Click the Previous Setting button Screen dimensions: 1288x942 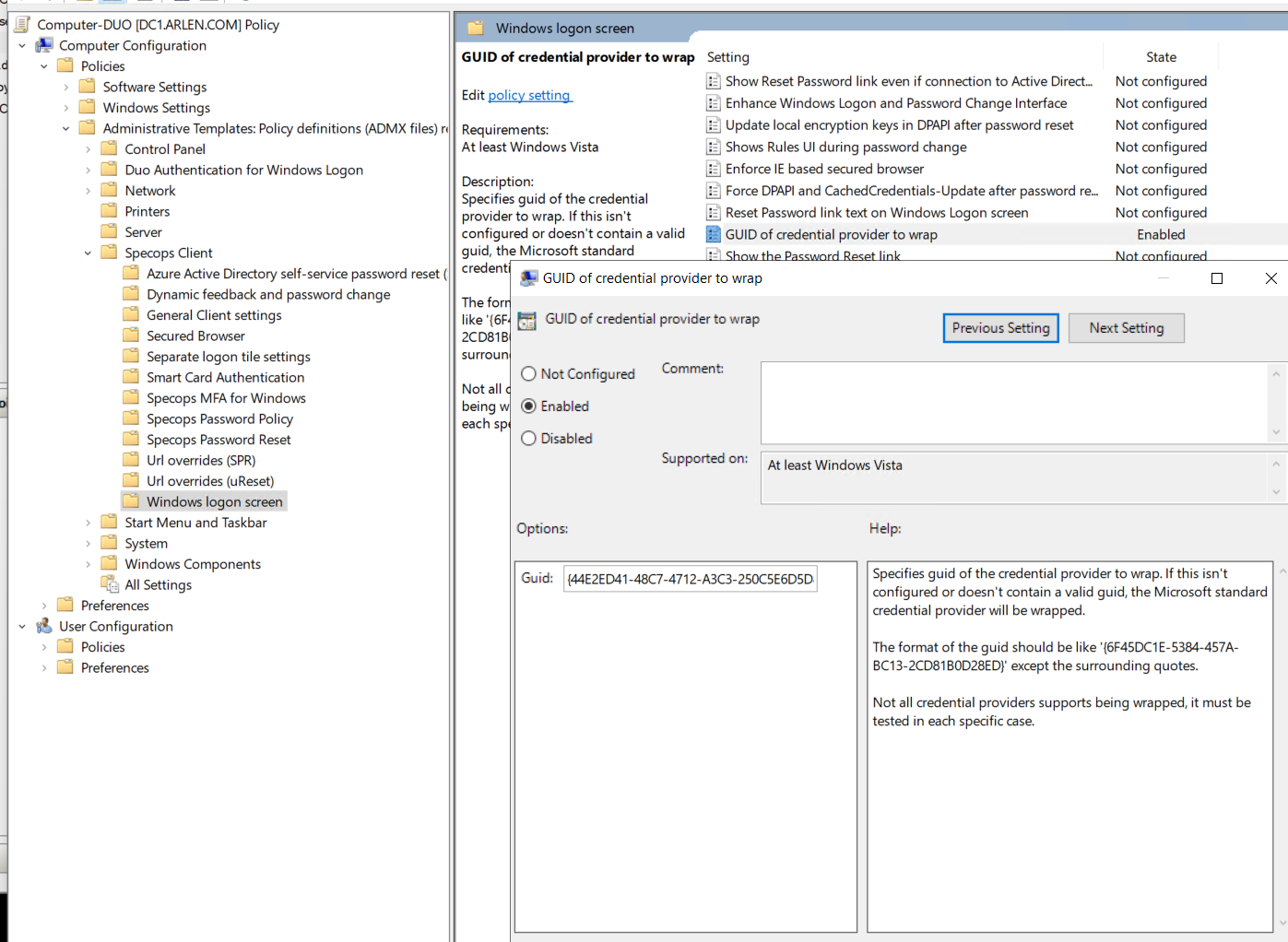[x=1000, y=328]
